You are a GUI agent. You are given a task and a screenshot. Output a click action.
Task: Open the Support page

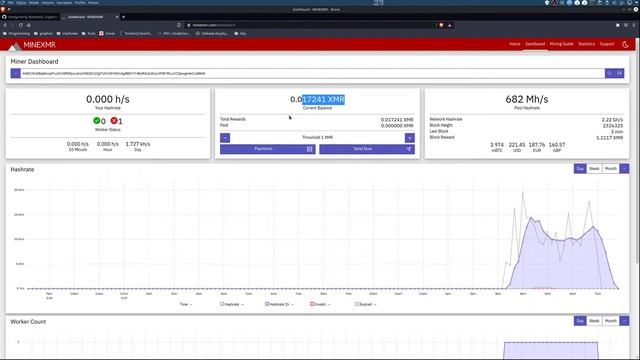point(607,44)
